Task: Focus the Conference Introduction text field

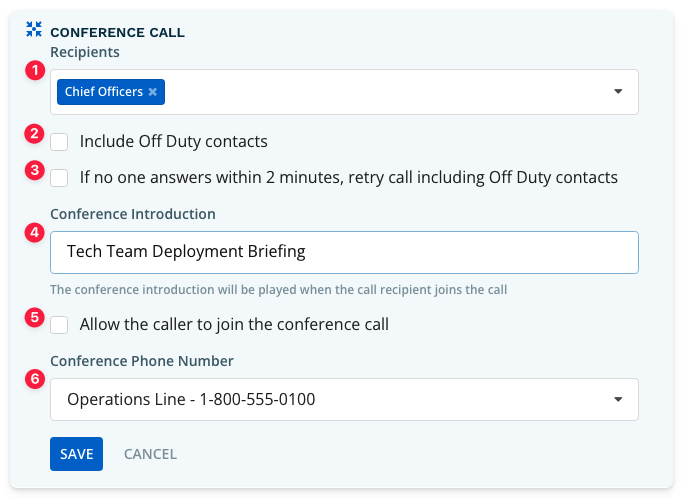Action: point(344,252)
